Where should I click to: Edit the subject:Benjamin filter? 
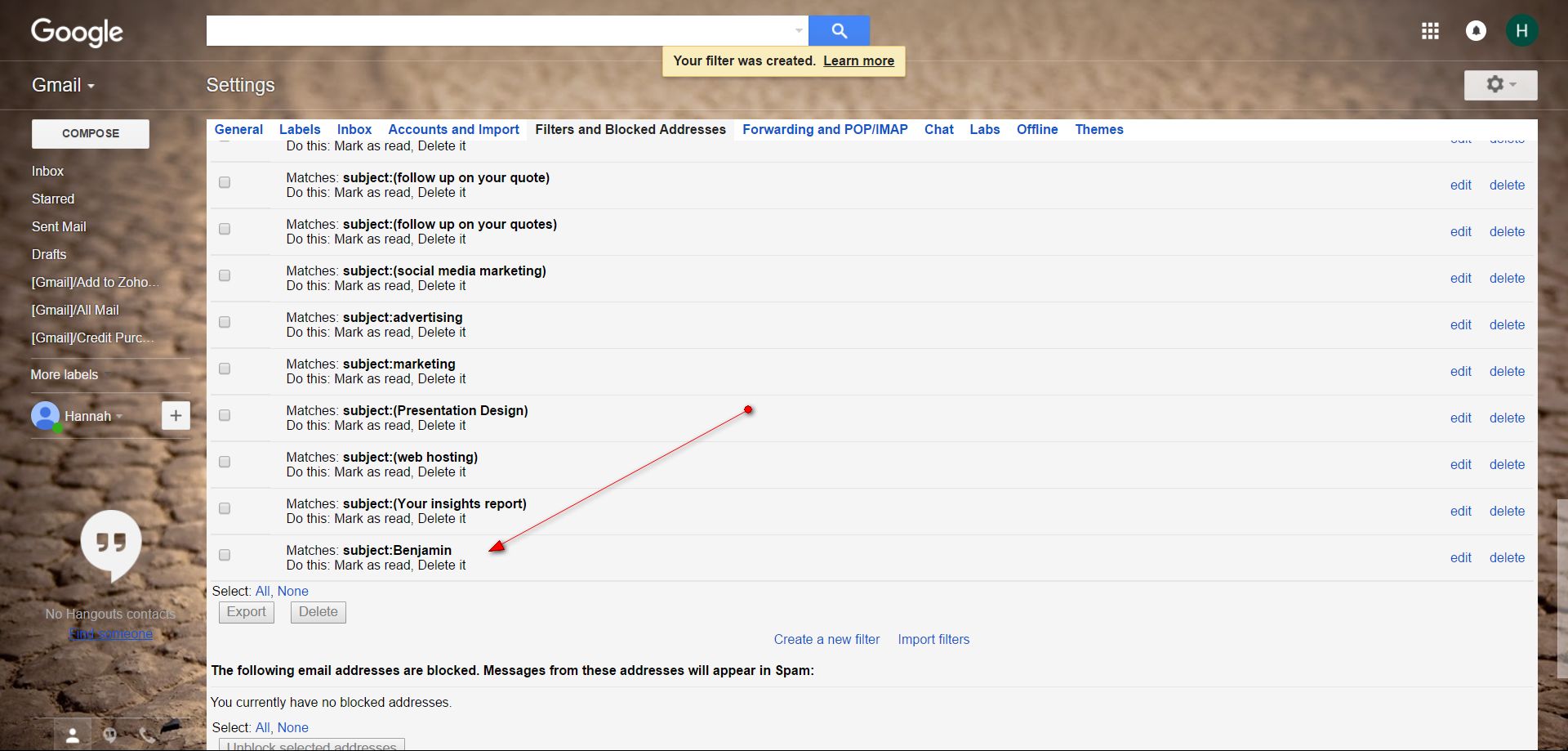pyautogui.click(x=1461, y=557)
